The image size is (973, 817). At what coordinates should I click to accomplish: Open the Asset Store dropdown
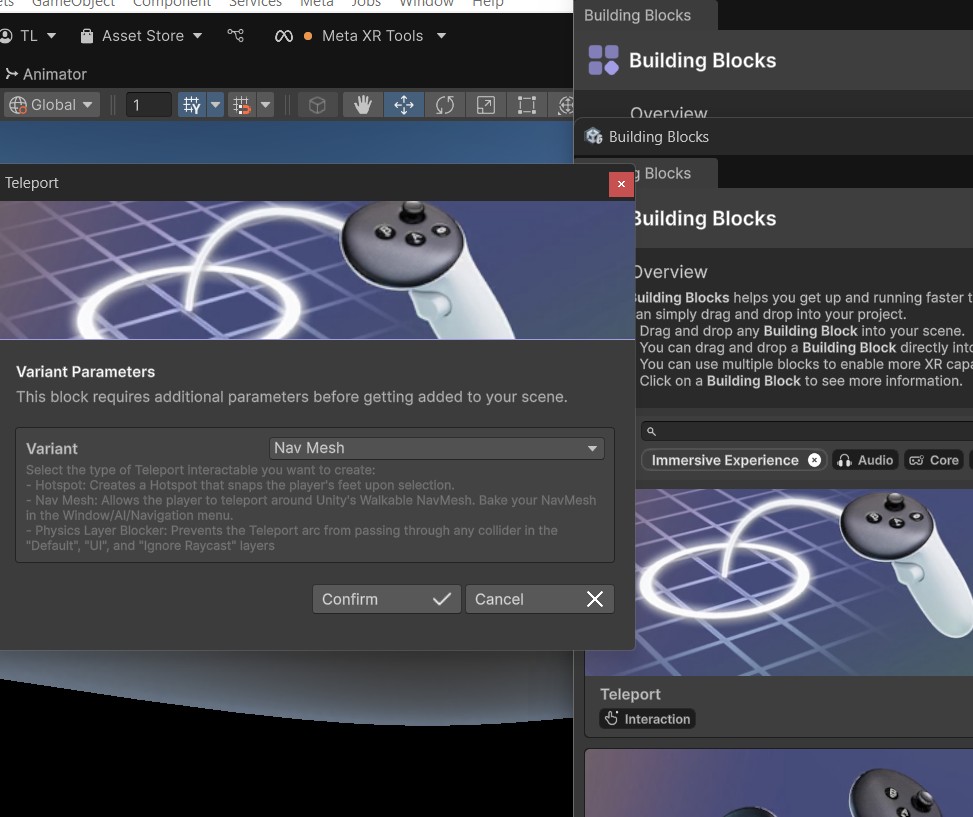[x=141, y=36]
